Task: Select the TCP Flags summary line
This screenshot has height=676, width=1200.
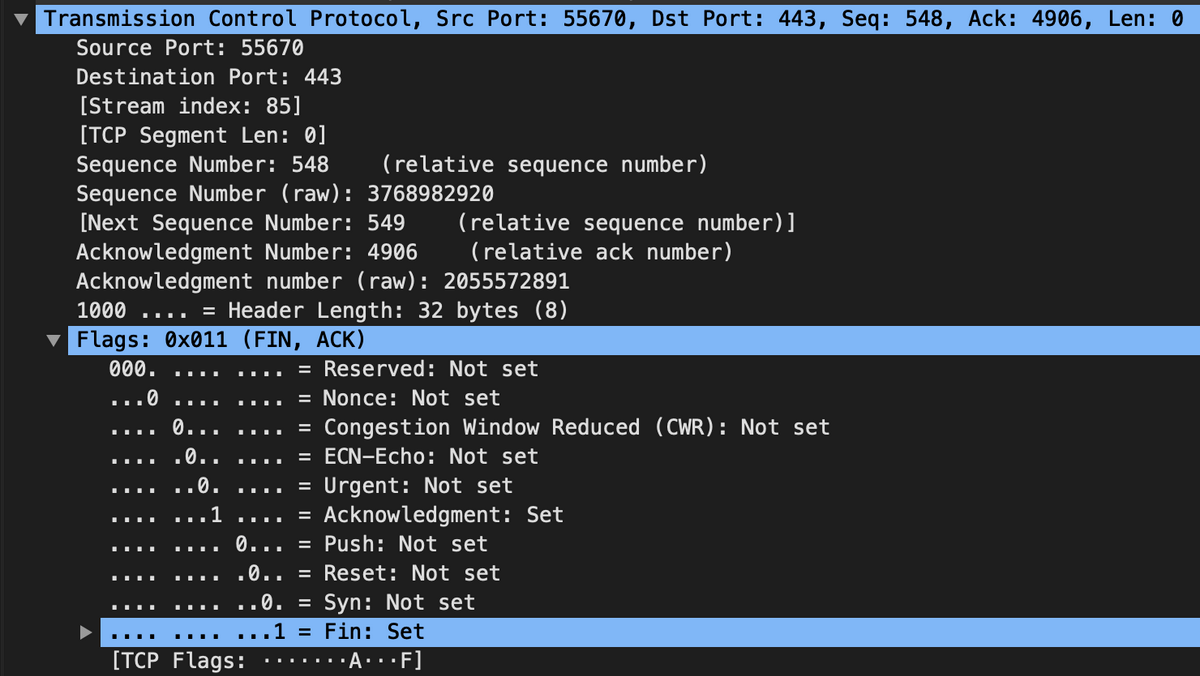Action: [267, 661]
